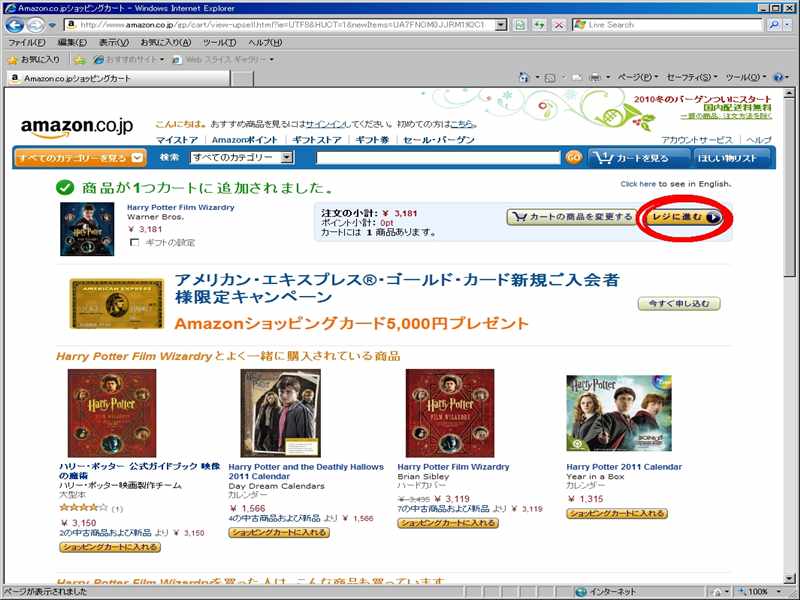Open Harry Potter and the Deathly Hallows 2011 Calendar link

point(306,471)
